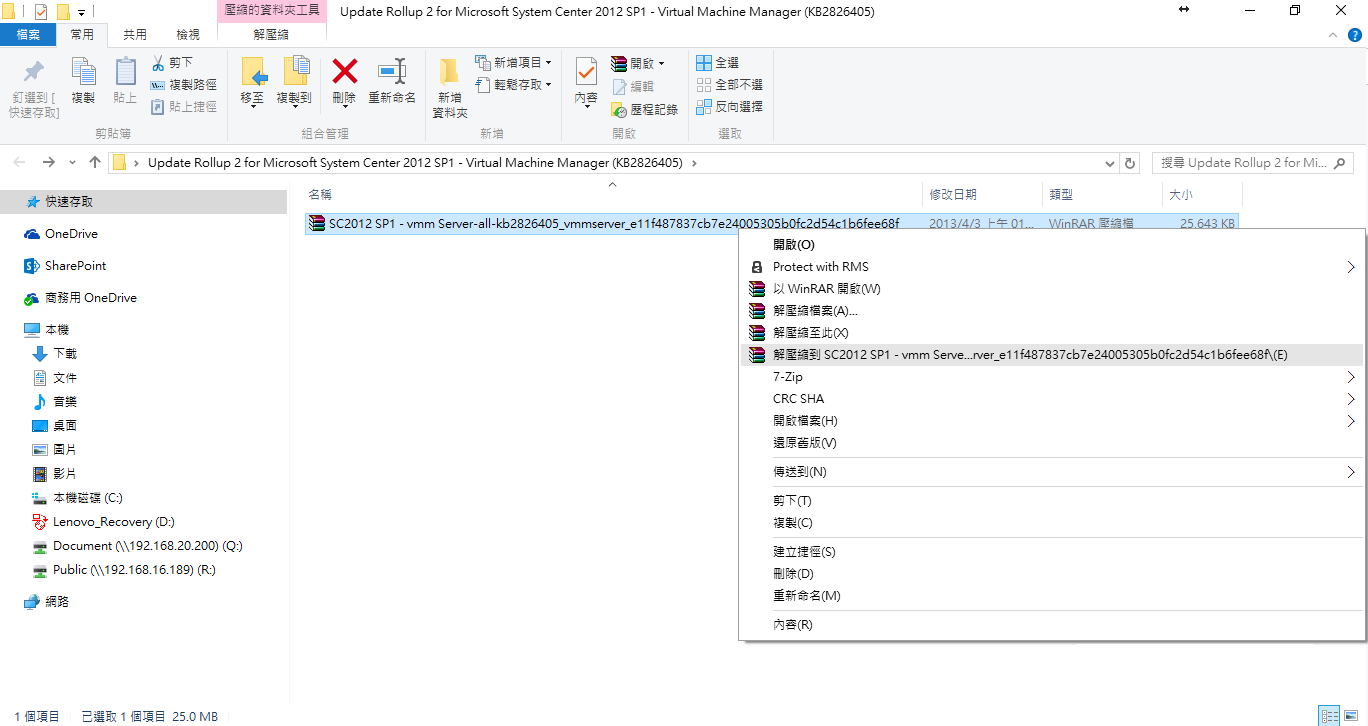1368x726 pixels.
Task: Switch to large icons view in status bar
Action: pyautogui.click(x=1350, y=716)
